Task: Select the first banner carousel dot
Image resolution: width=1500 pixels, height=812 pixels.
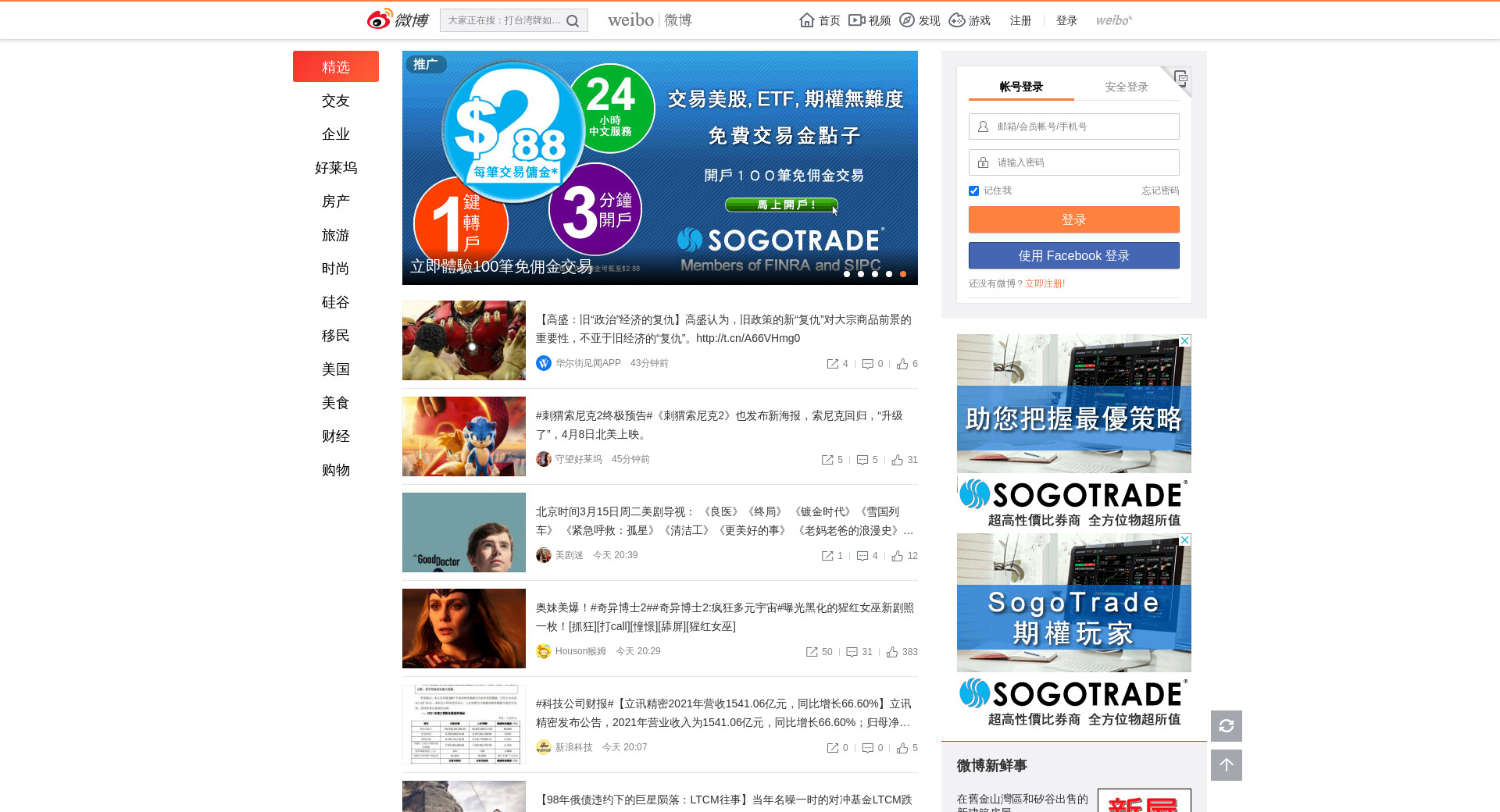Action: point(847,274)
